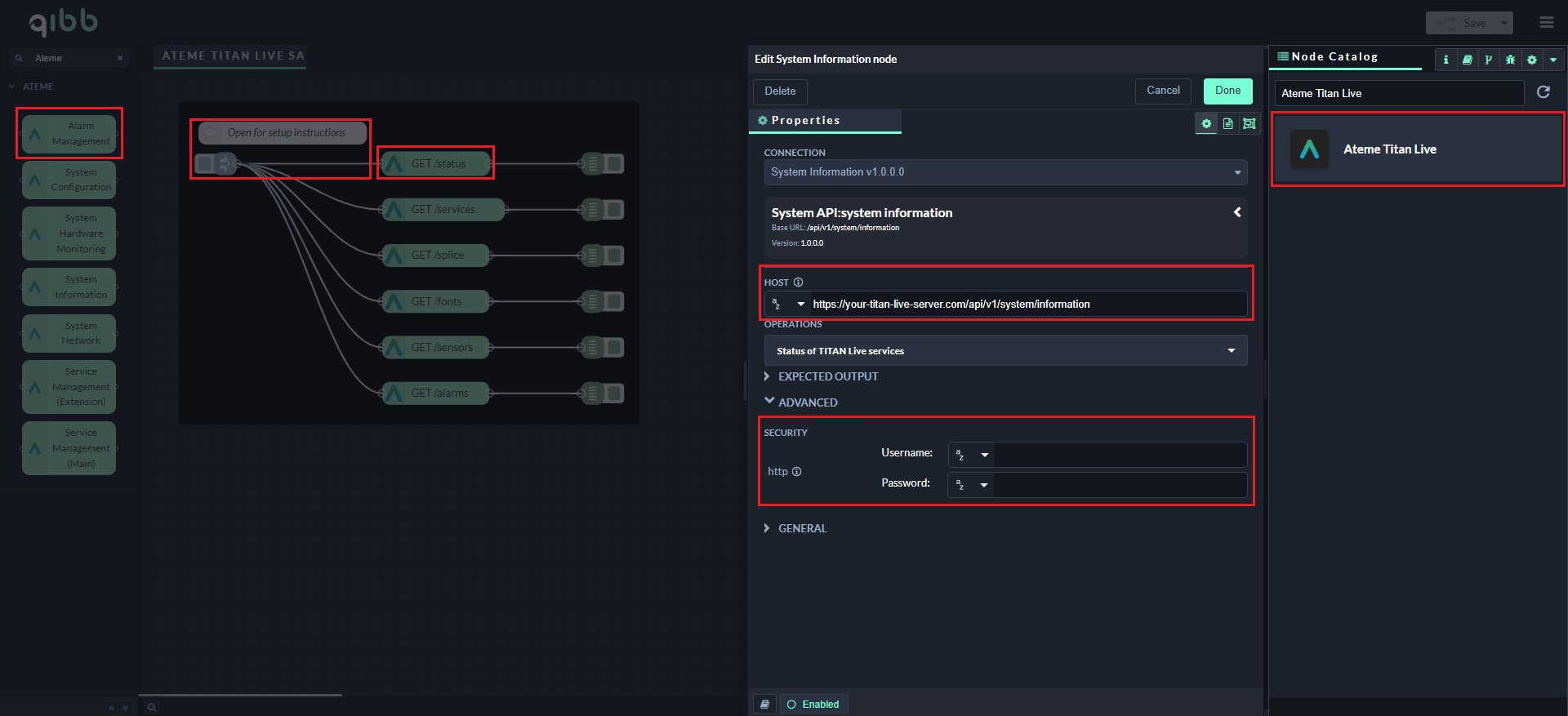
Task: Expand the EXPECTED OUTPUT section
Action: (x=827, y=376)
